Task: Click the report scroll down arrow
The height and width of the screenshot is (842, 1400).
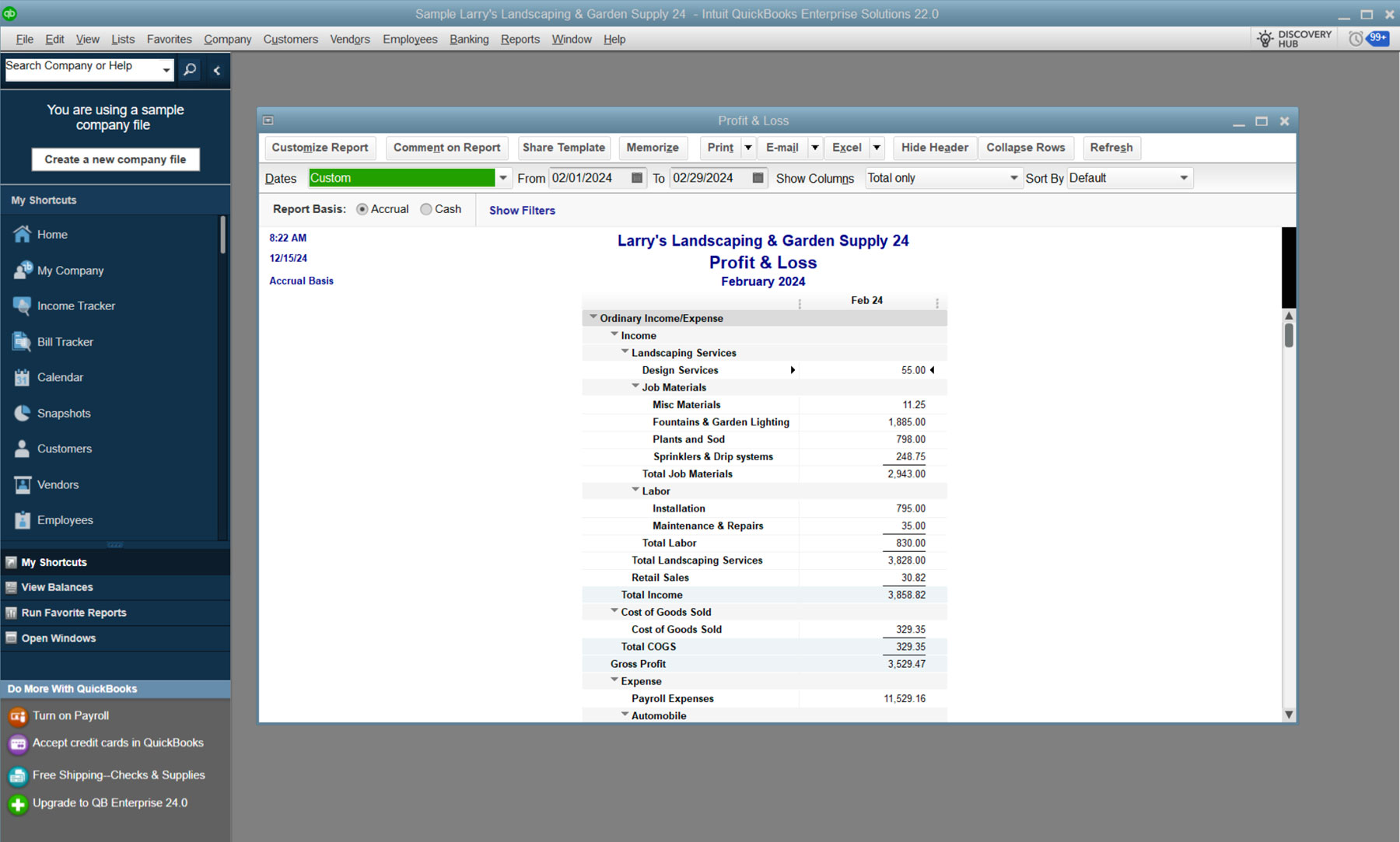Action: coord(1289,714)
